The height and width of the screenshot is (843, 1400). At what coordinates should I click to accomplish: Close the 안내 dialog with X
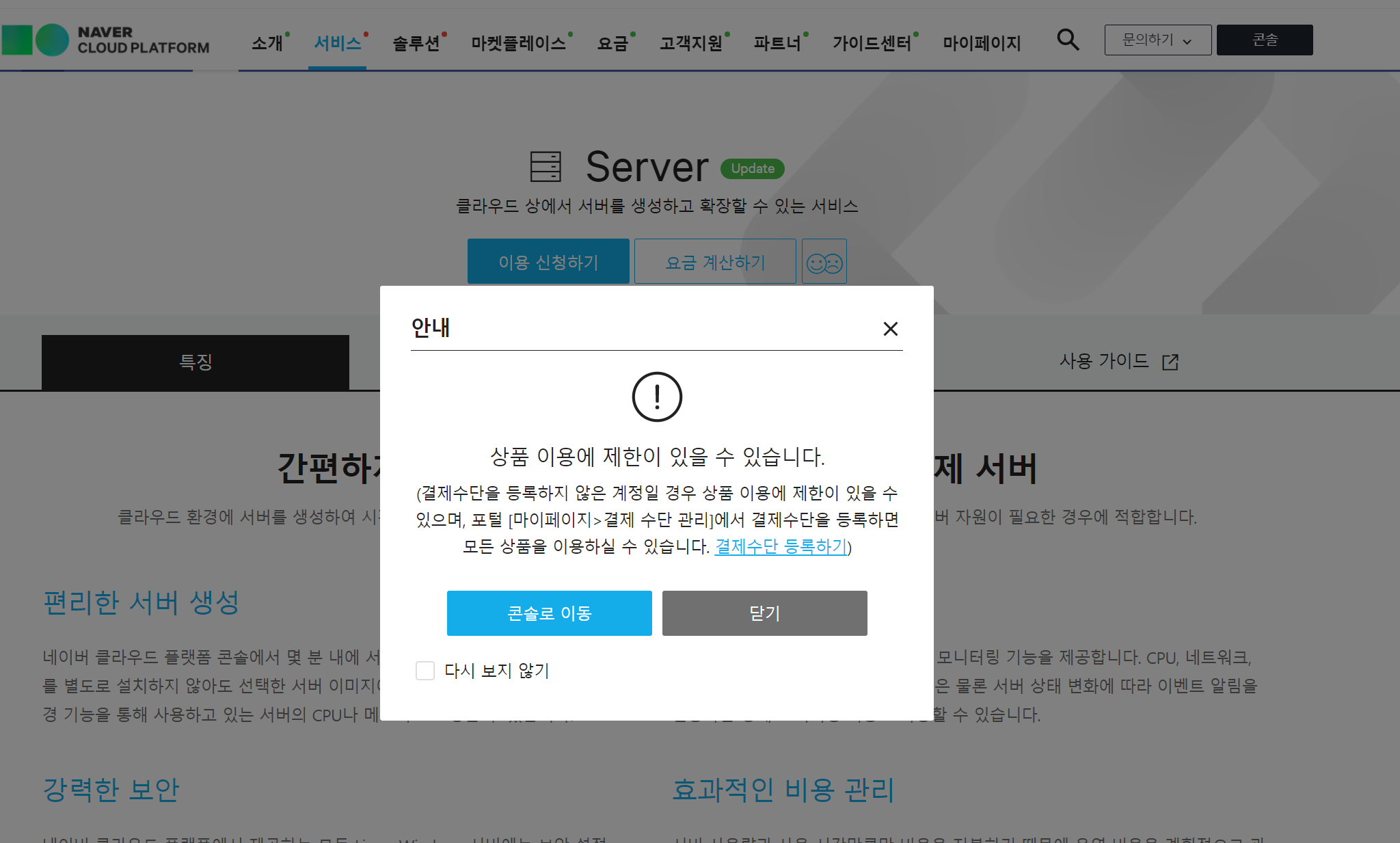pos(890,329)
